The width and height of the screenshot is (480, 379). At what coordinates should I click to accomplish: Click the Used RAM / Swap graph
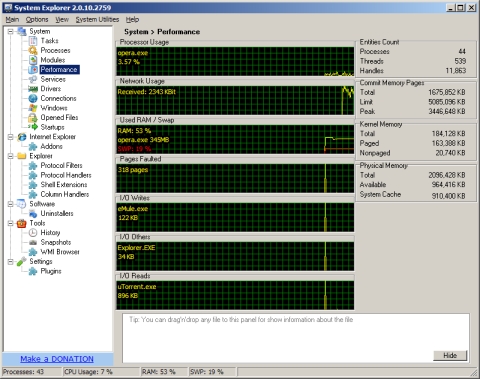click(235, 139)
